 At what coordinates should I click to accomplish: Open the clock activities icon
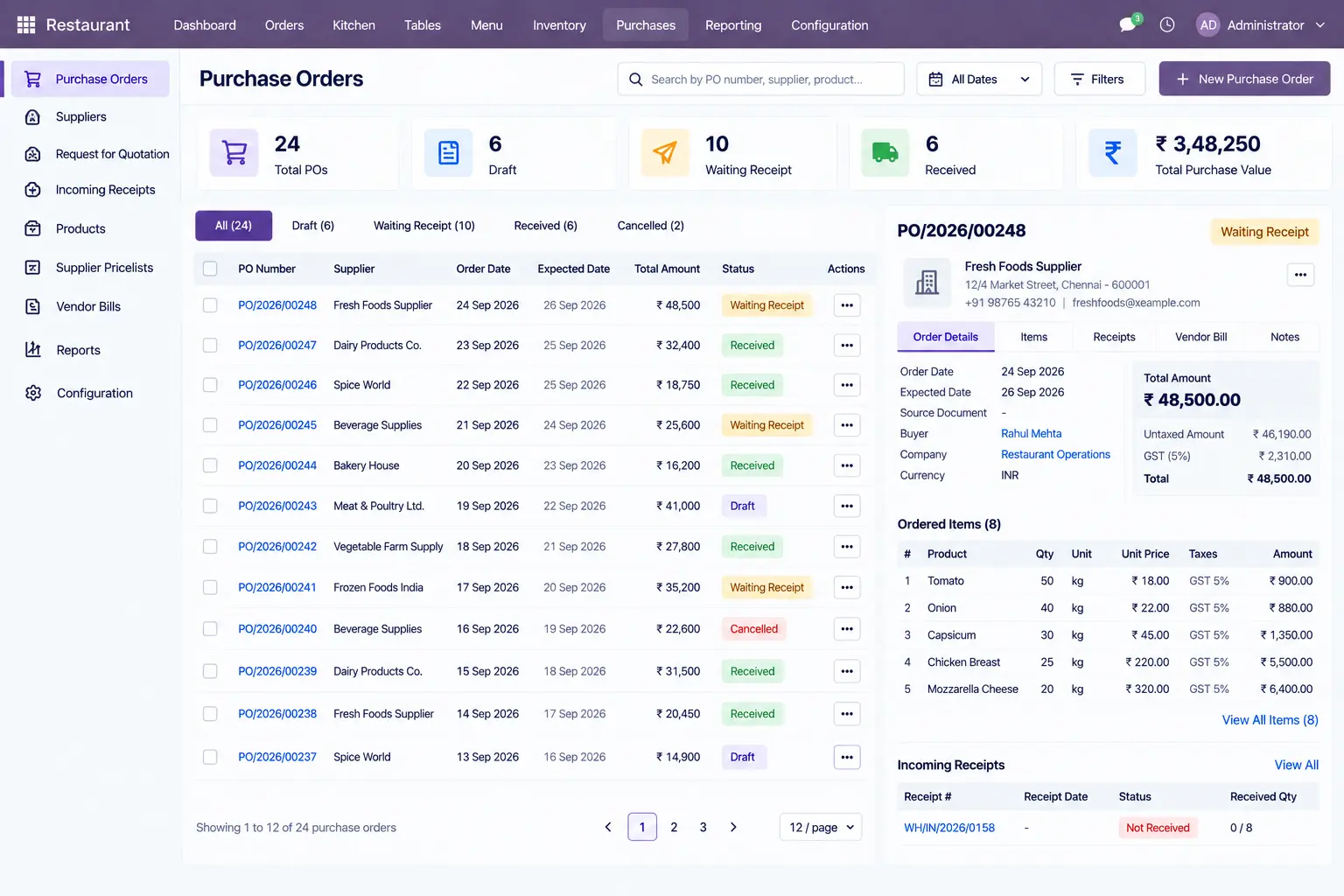pyautogui.click(x=1167, y=24)
